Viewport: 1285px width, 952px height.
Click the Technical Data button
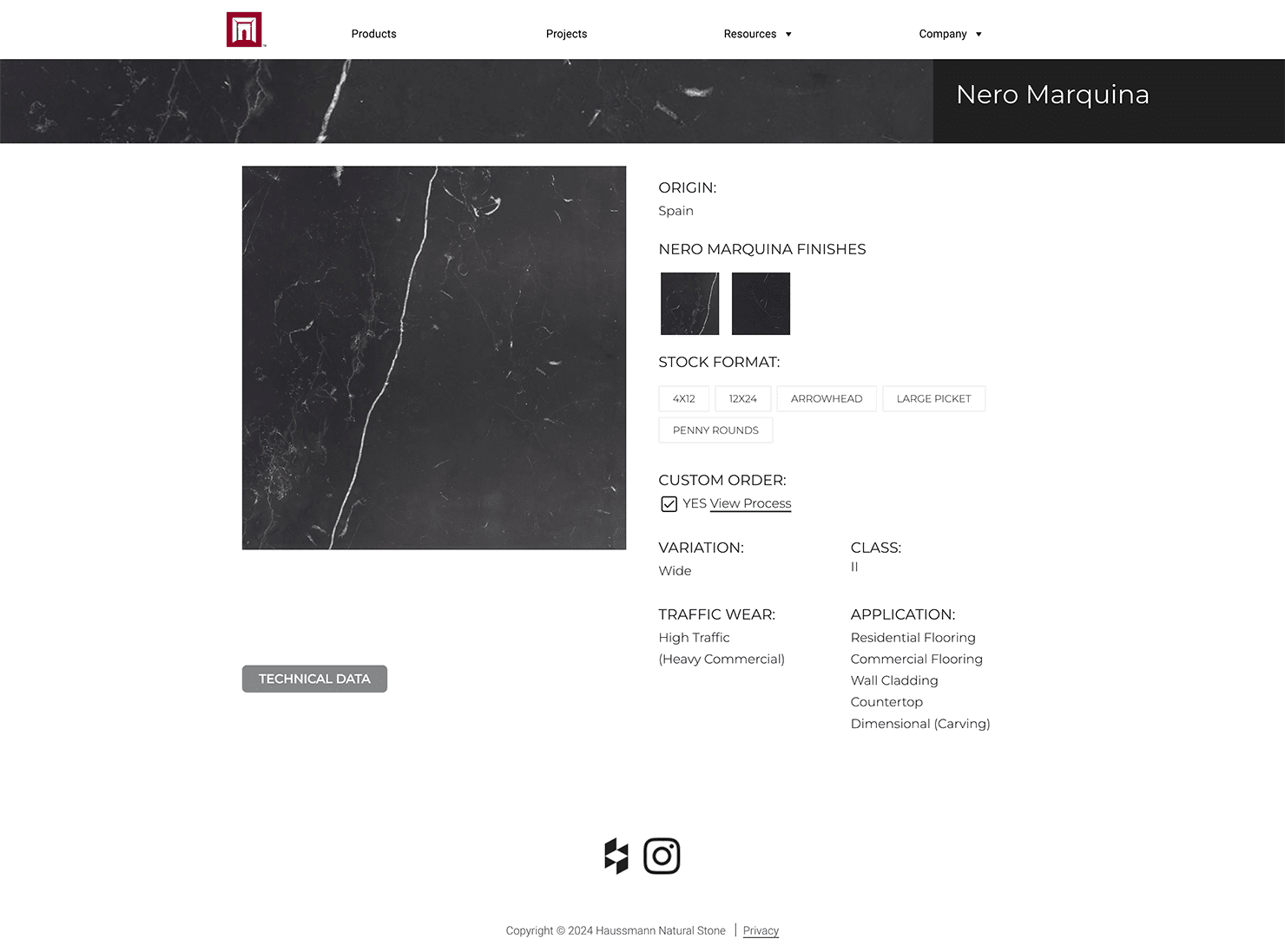coord(314,679)
